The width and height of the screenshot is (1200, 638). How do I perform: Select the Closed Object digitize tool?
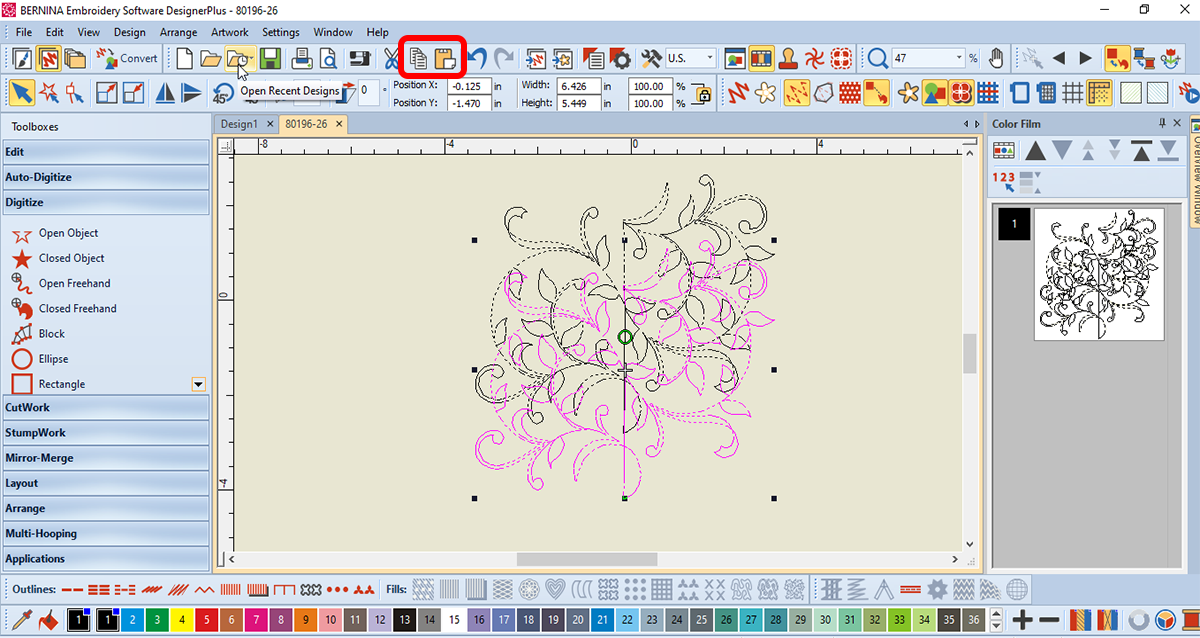click(71, 258)
